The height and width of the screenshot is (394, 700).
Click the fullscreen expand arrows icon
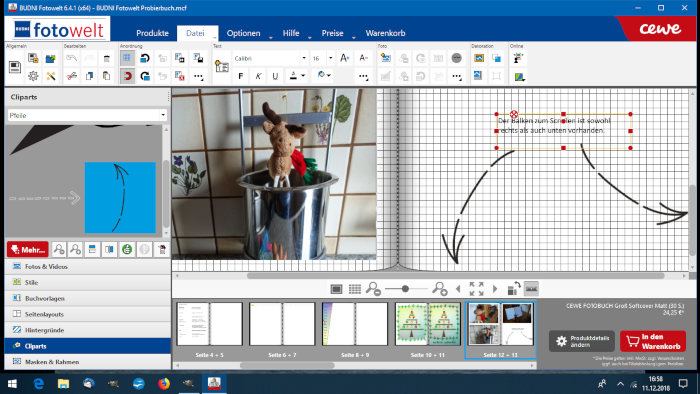(x=476, y=289)
